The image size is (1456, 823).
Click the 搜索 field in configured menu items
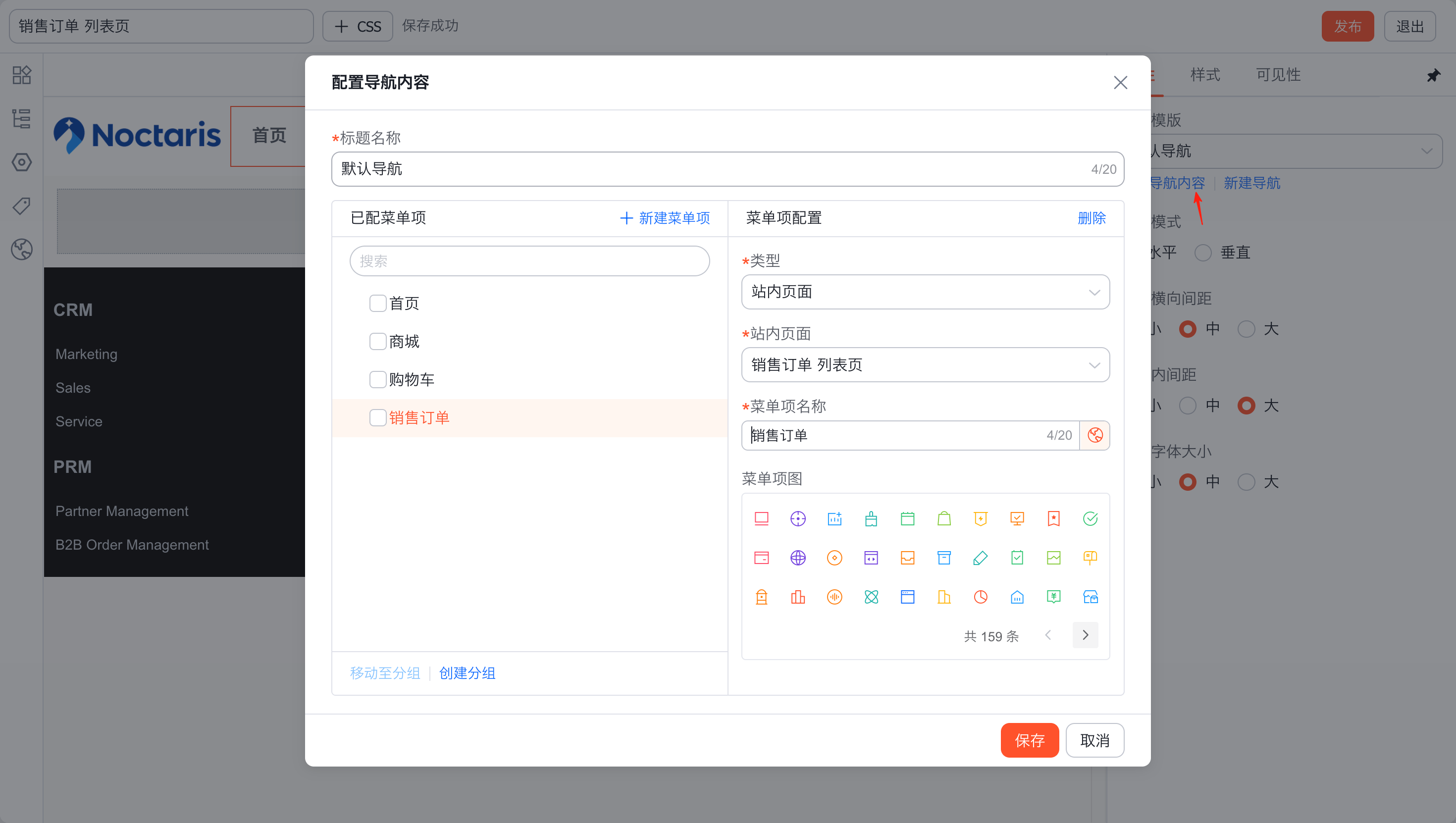[529, 261]
